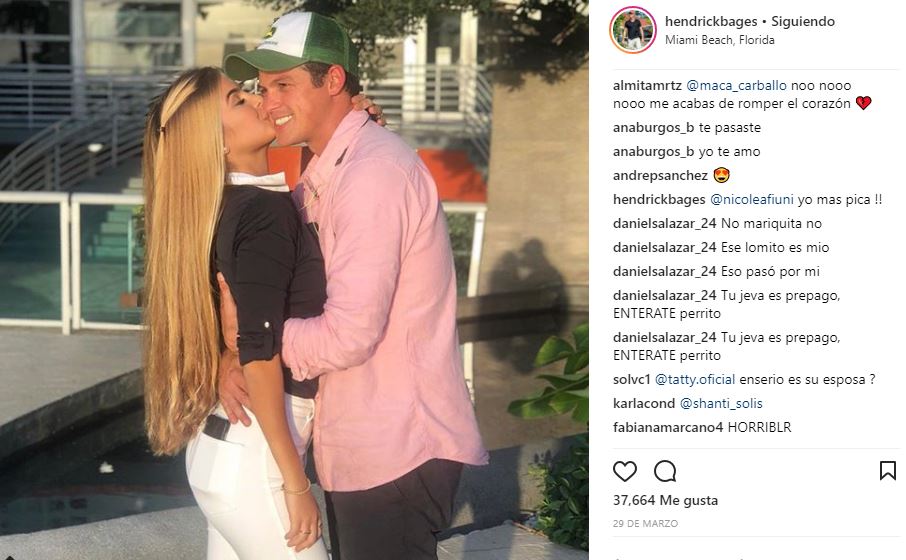The height and width of the screenshot is (560, 906).
Task: Open hendrickbages profile picture
Action: point(633,30)
